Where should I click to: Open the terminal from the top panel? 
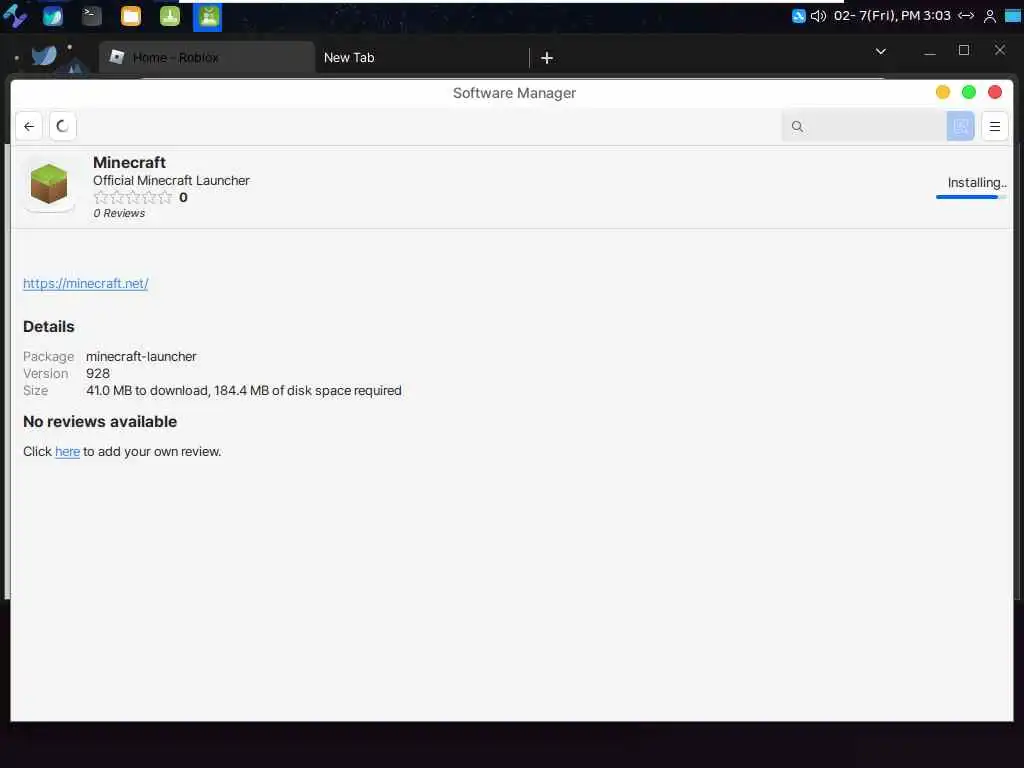tap(91, 16)
